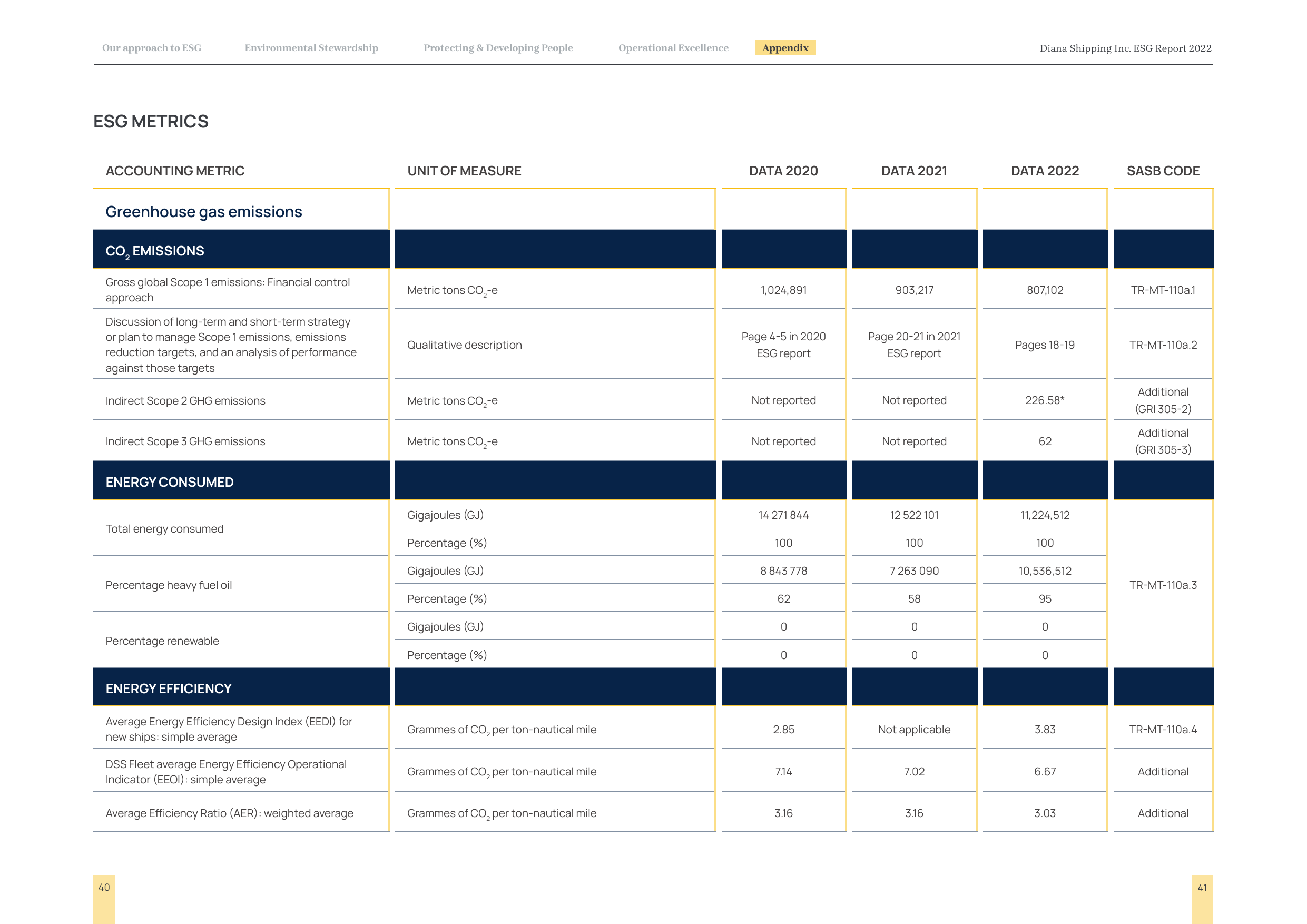Click 'Diana Shipping Inc. ESG Report 2022' header
Image resolution: width=1307 pixels, height=924 pixels.
[1125, 48]
